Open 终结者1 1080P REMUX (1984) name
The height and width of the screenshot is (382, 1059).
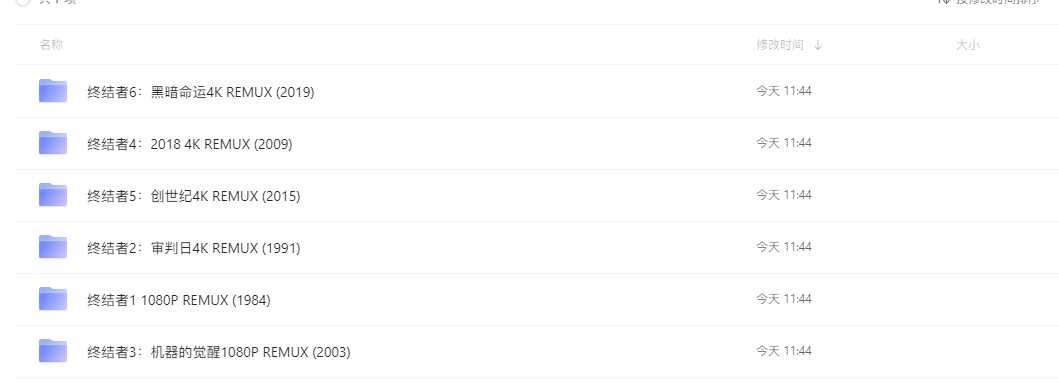[x=179, y=300]
